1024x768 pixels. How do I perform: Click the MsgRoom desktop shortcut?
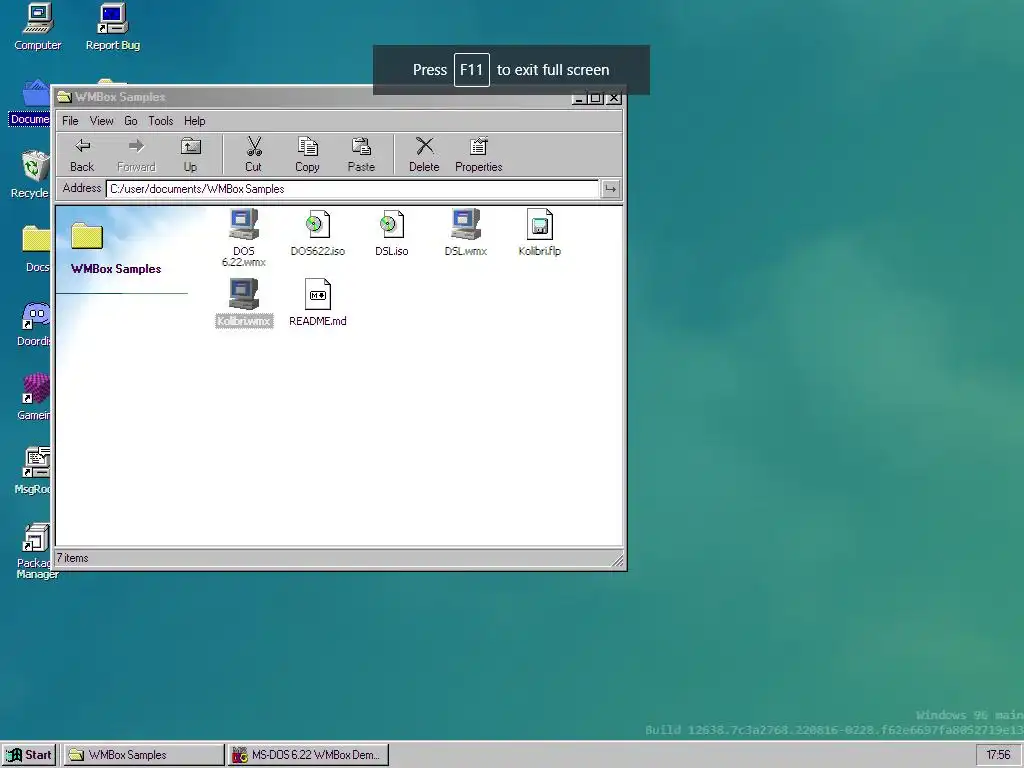coord(34,471)
